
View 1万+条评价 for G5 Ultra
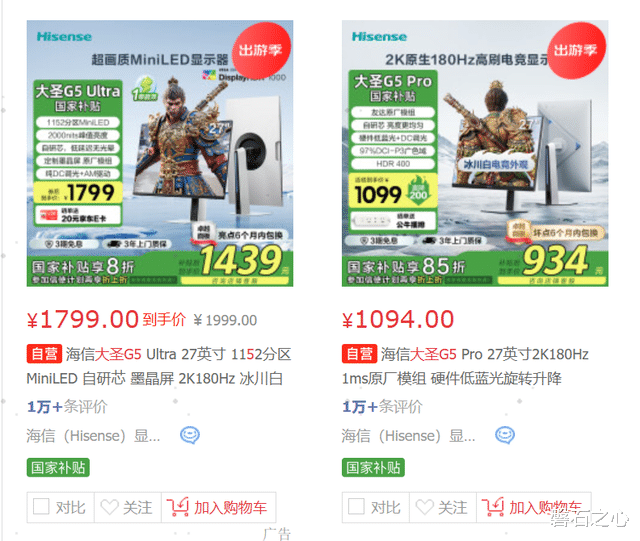pyautogui.click(x=67, y=407)
